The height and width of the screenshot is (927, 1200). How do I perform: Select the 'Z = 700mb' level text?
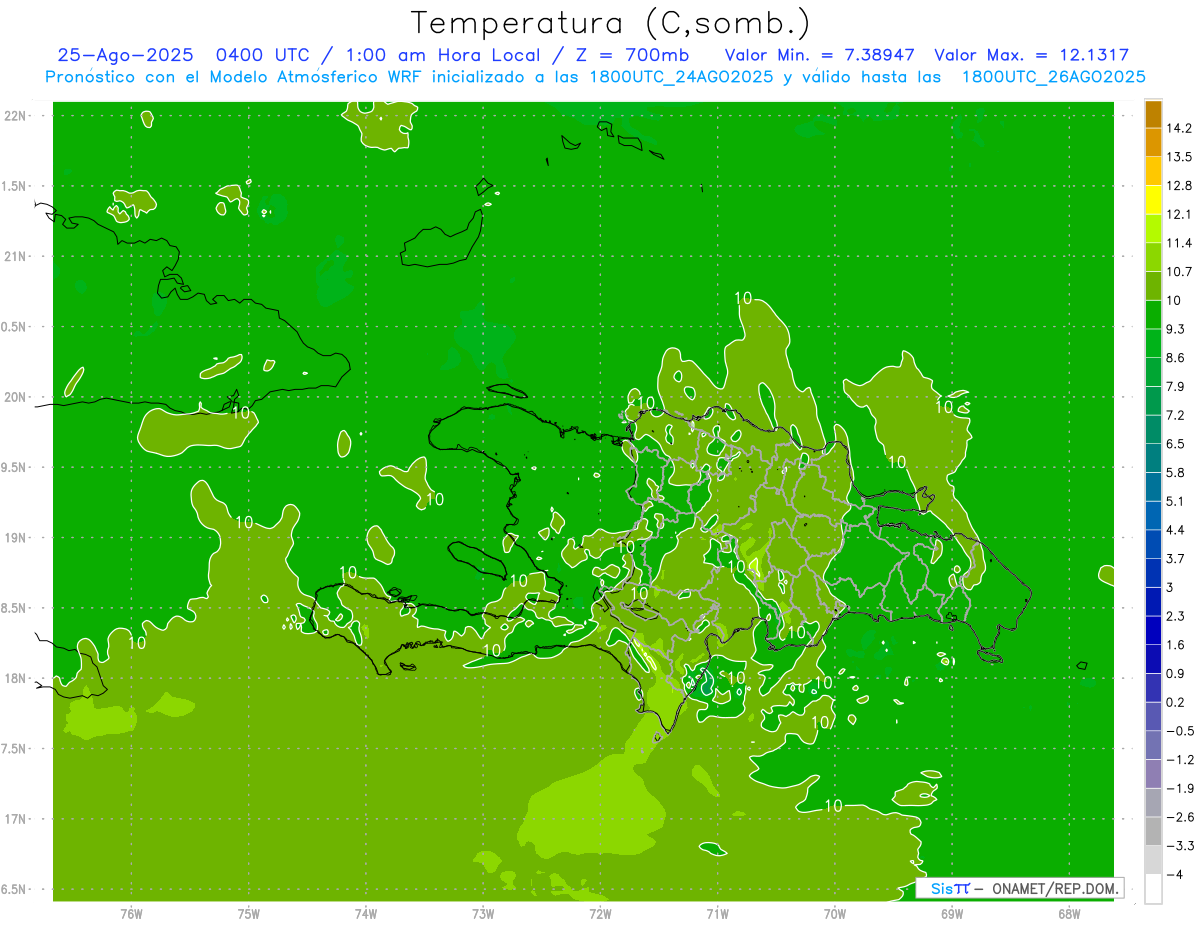click(x=633, y=55)
